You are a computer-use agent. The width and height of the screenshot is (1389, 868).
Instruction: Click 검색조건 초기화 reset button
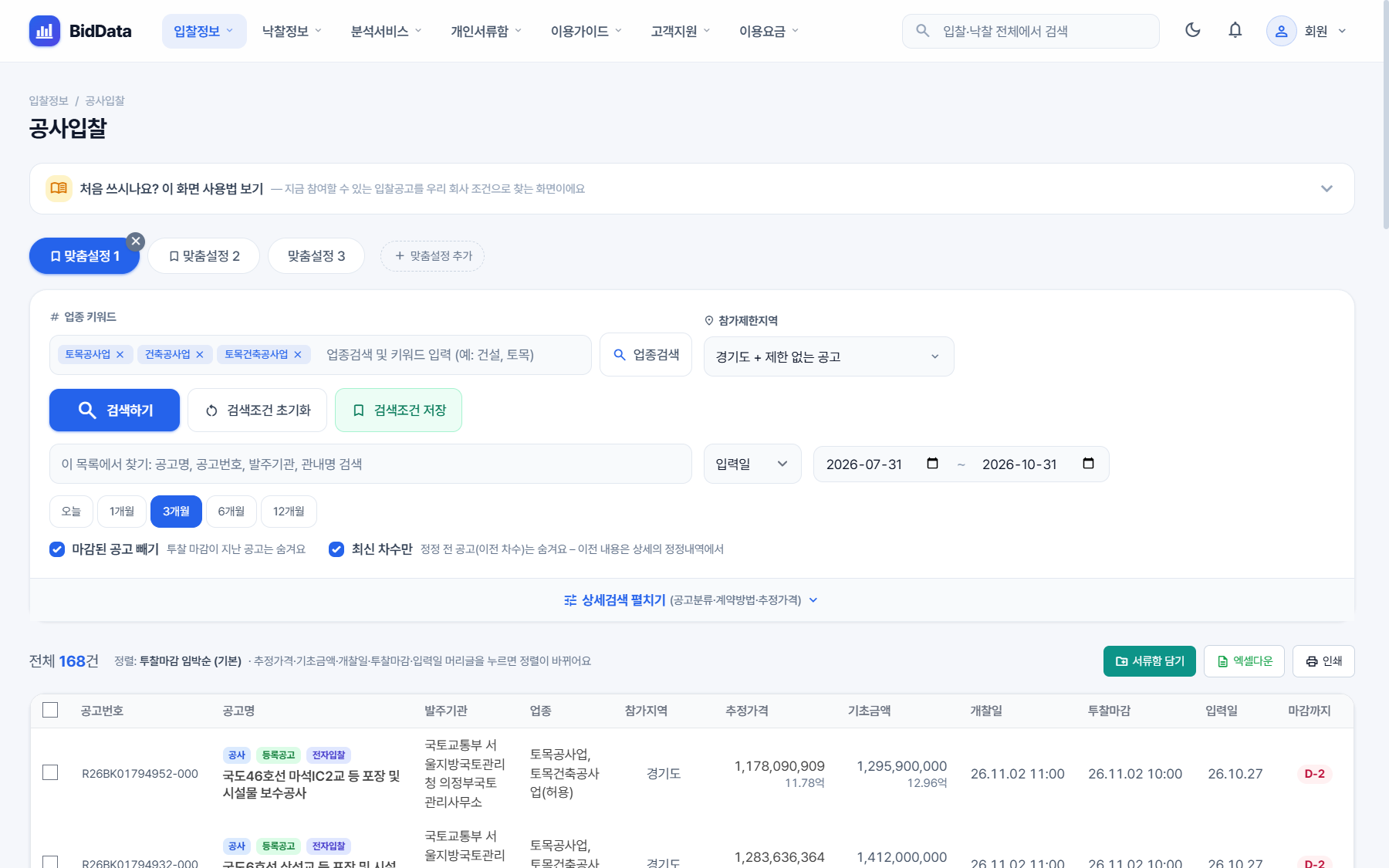[258, 410]
